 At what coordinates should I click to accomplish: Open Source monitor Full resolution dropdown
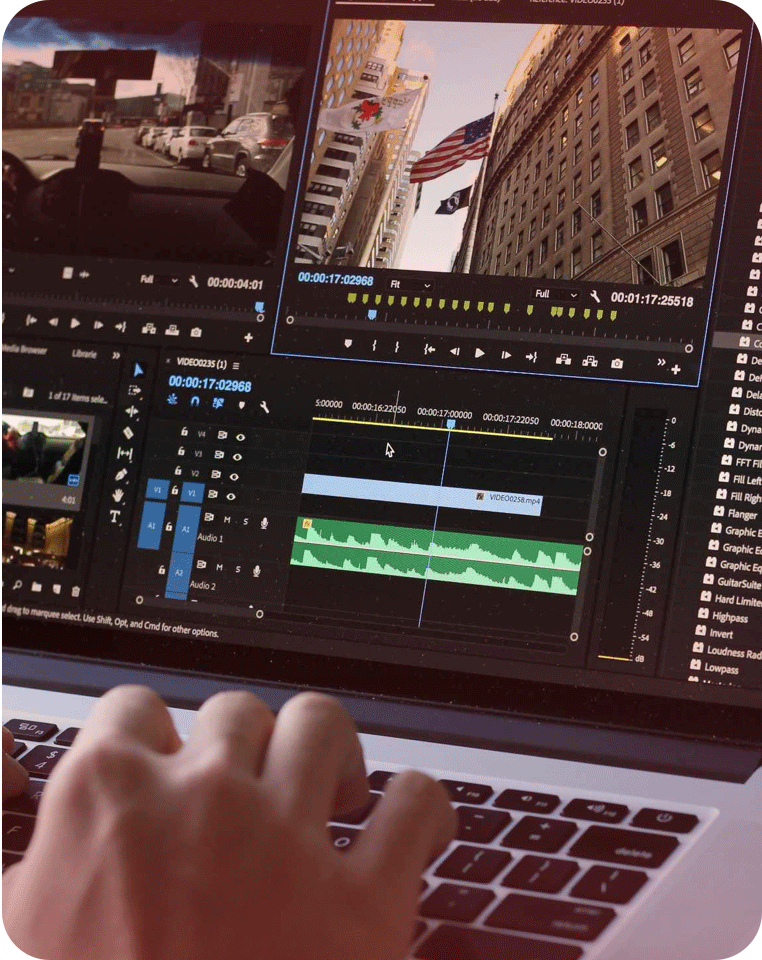159,281
